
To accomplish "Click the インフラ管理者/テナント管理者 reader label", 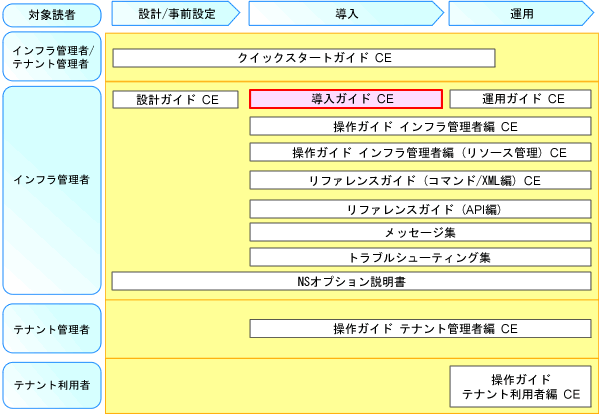I will point(52,56).
